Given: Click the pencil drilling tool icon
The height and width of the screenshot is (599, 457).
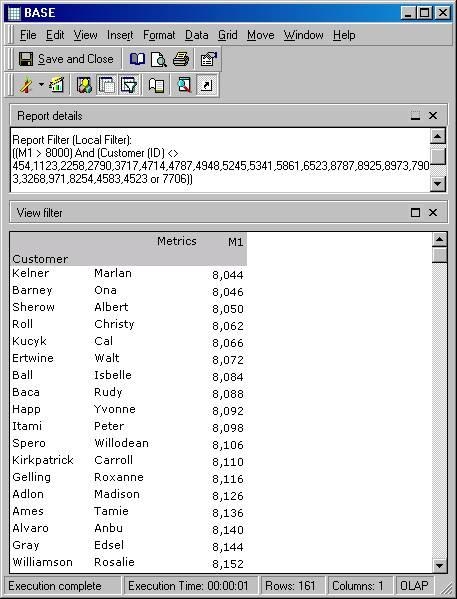Looking at the screenshot, I should tap(26, 85).
